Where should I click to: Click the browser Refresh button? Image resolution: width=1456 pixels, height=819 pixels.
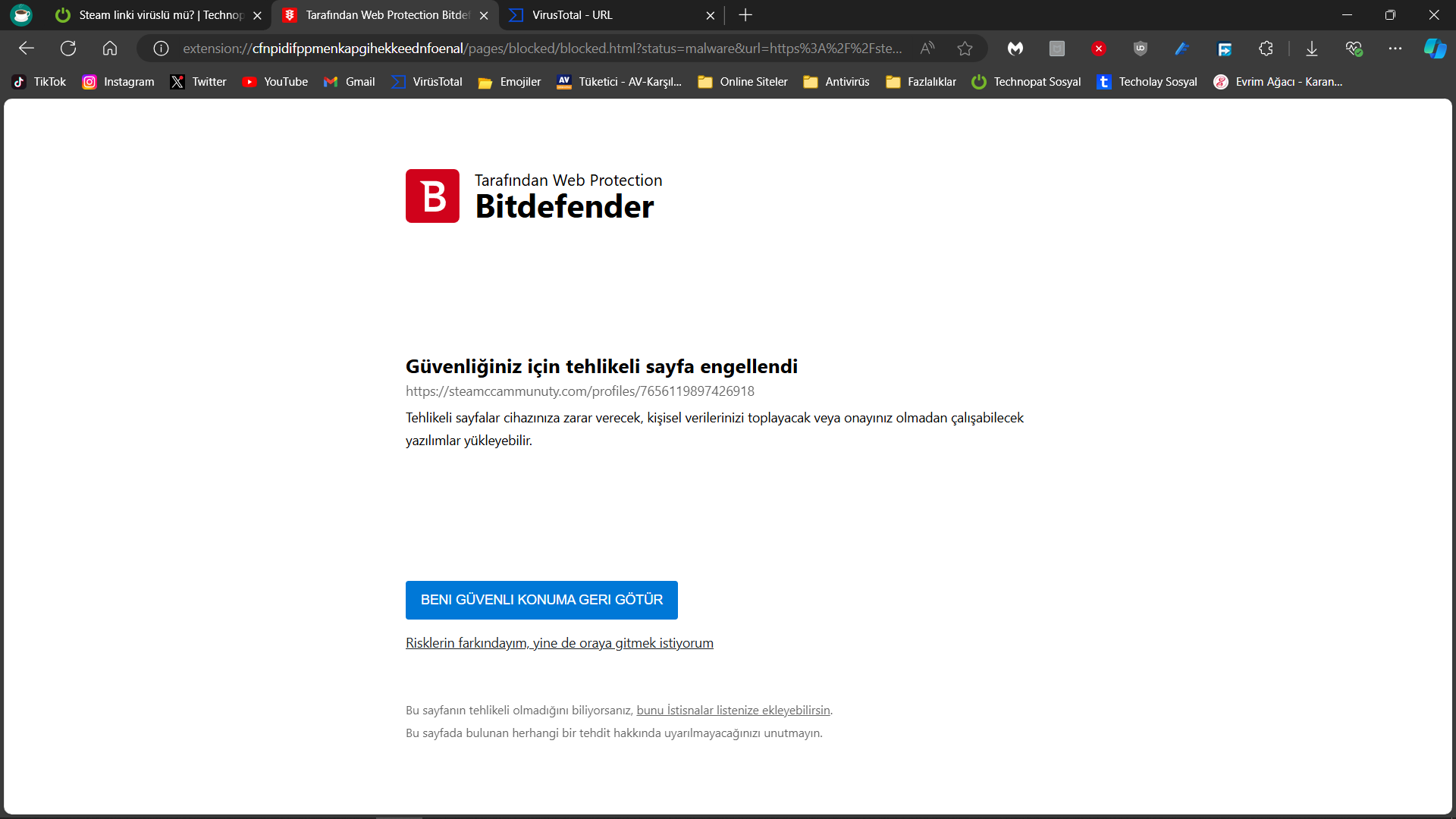(x=68, y=49)
